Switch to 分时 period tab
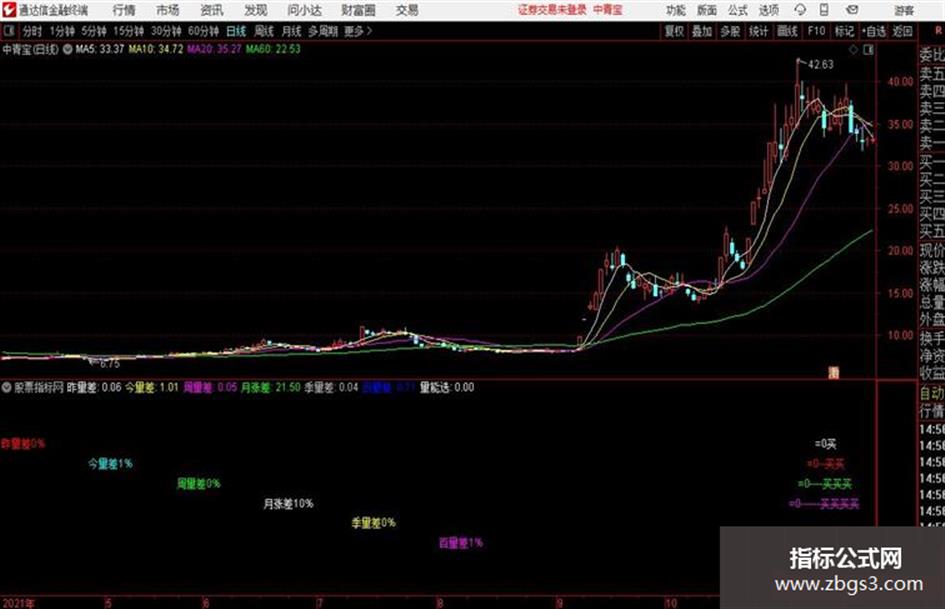 pos(33,31)
